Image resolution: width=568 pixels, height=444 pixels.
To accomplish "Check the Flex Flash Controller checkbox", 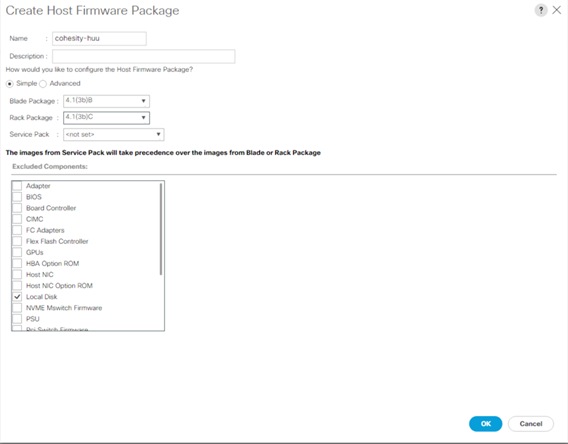I will [17, 241].
